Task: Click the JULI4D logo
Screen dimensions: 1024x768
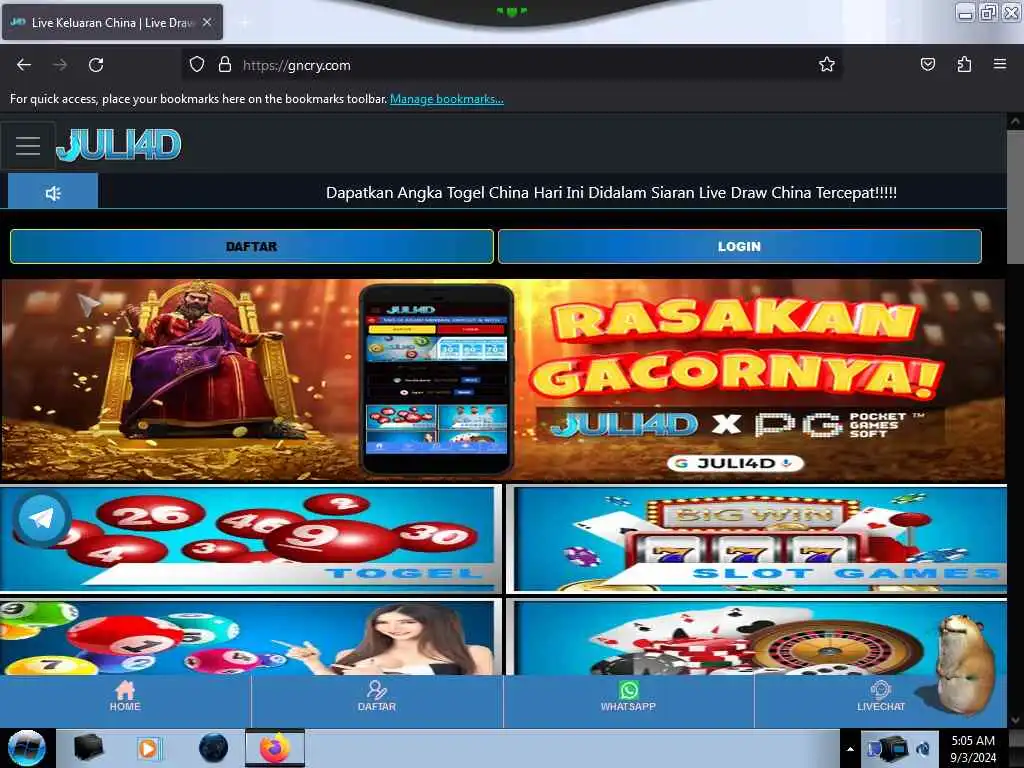Action: [x=118, y=144]
